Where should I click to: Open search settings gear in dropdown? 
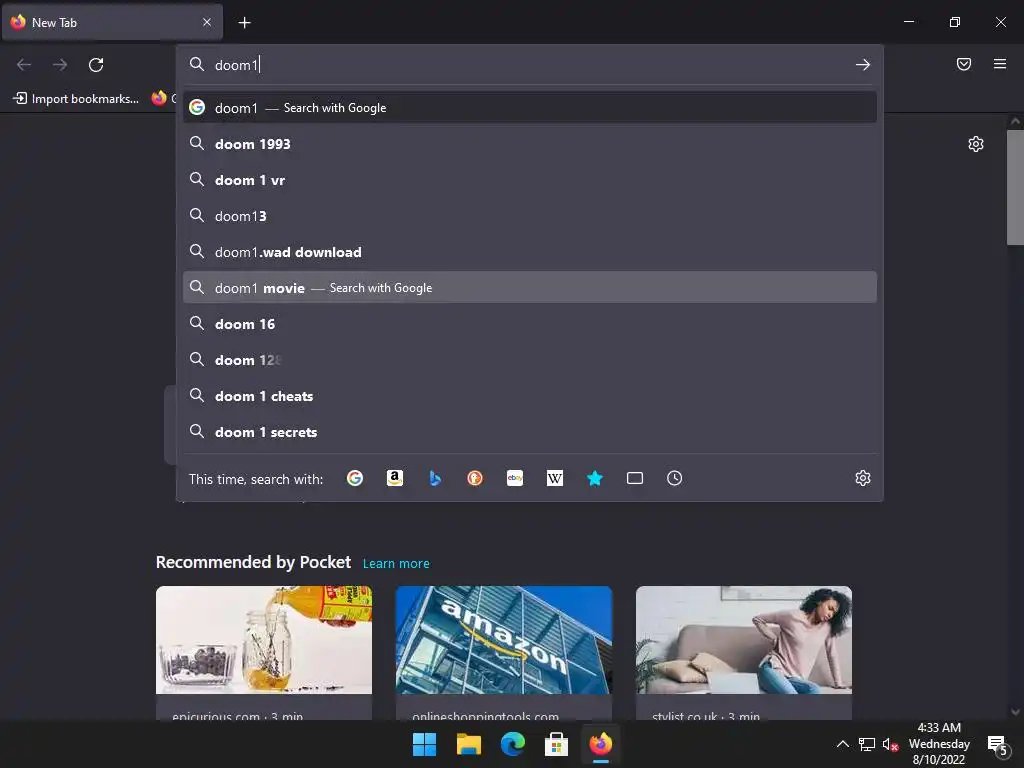[863, 478]
